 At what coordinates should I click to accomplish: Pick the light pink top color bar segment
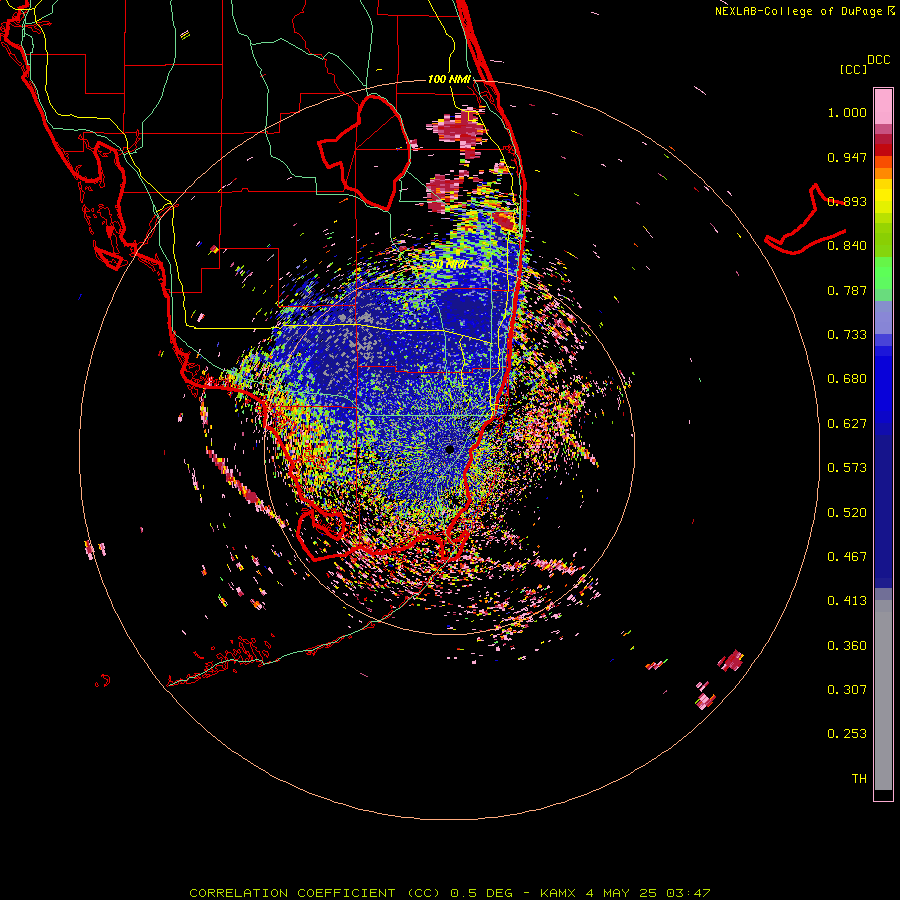pyautogui.click(x=883, y=107)
